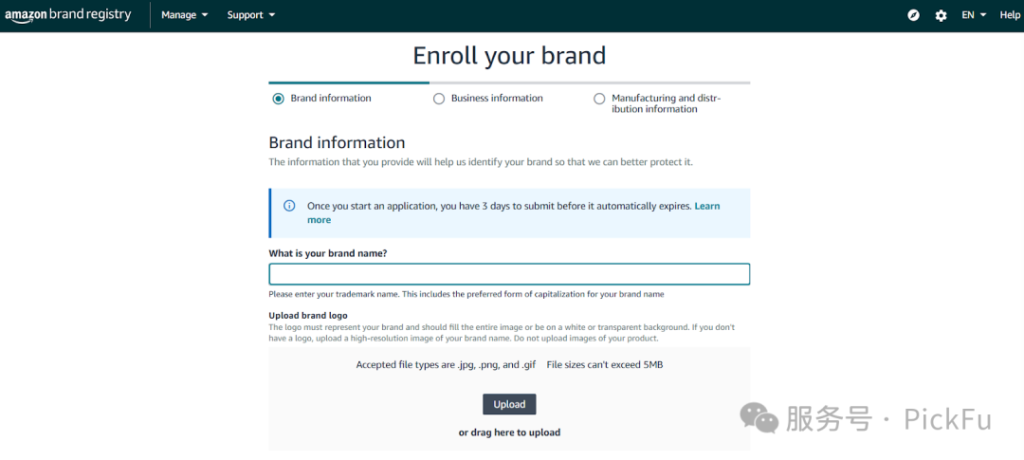Click the enrollment step progress bar
1024x460 pixels.
click(x=509, y=82)
